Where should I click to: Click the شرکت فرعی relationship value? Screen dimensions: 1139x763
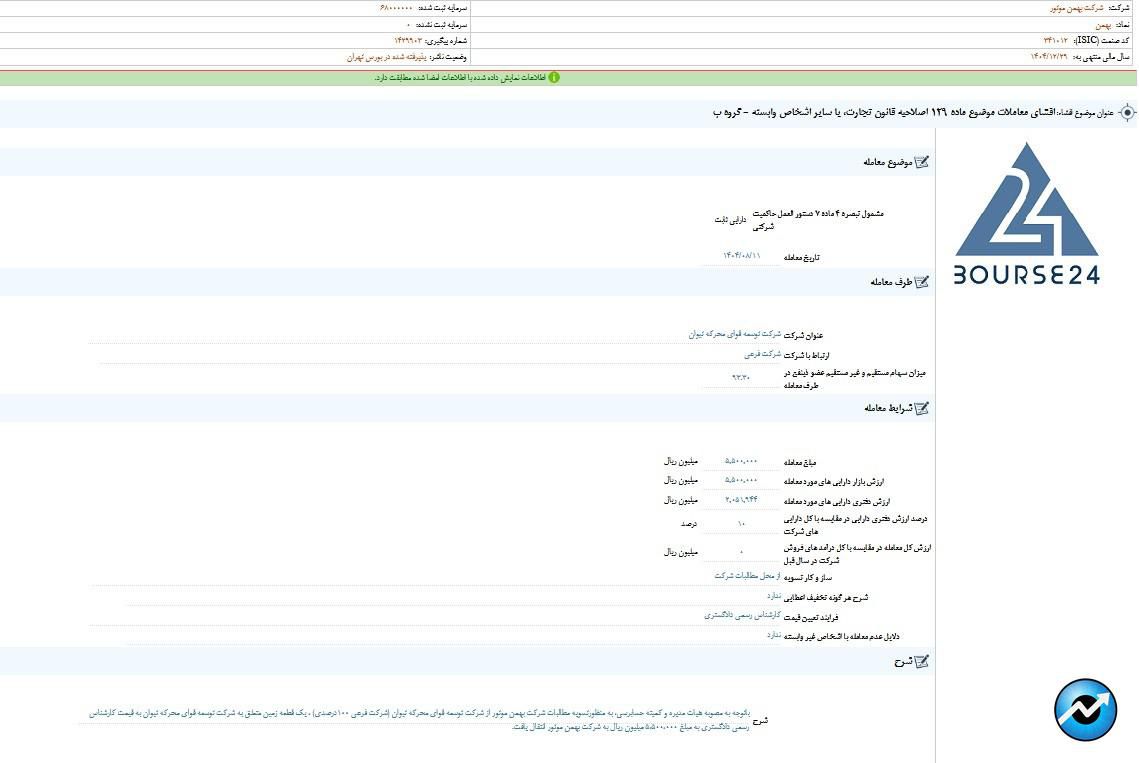pos(762,354)
